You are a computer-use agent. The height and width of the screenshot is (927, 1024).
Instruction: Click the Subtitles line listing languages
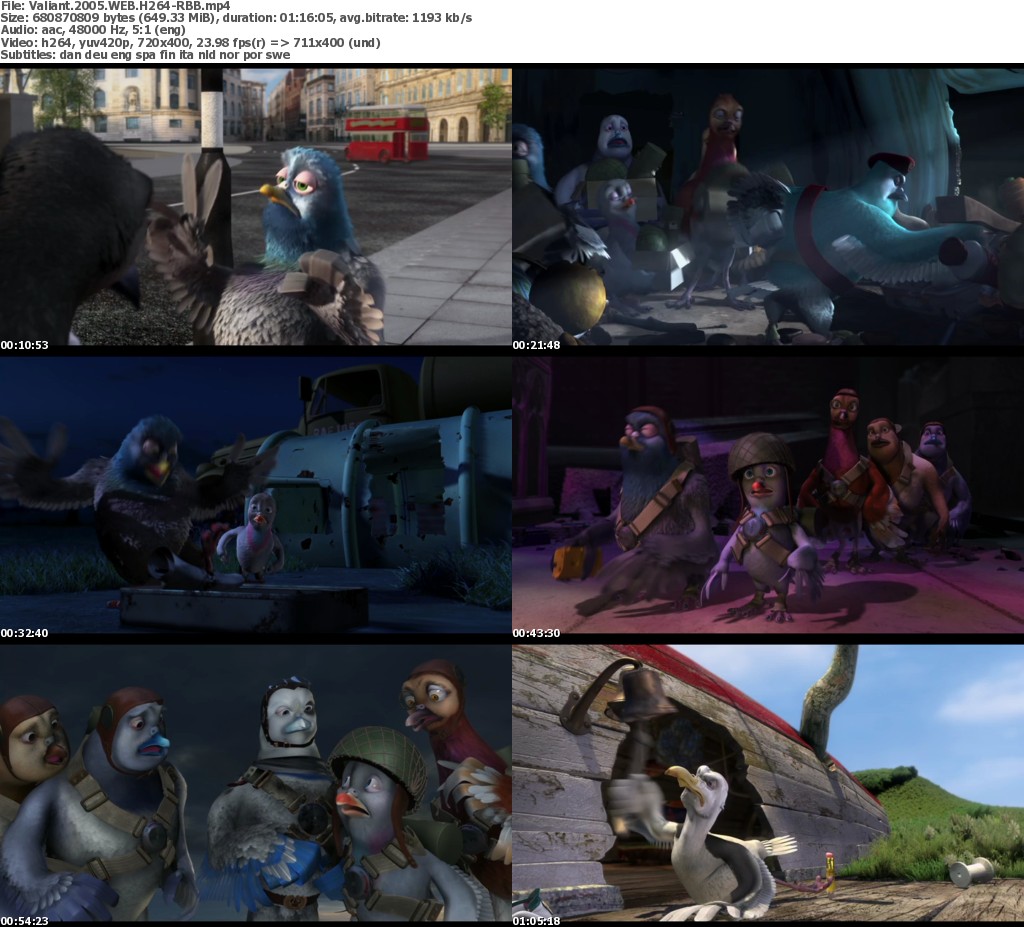pyautogui.click(x=145, y=55)
